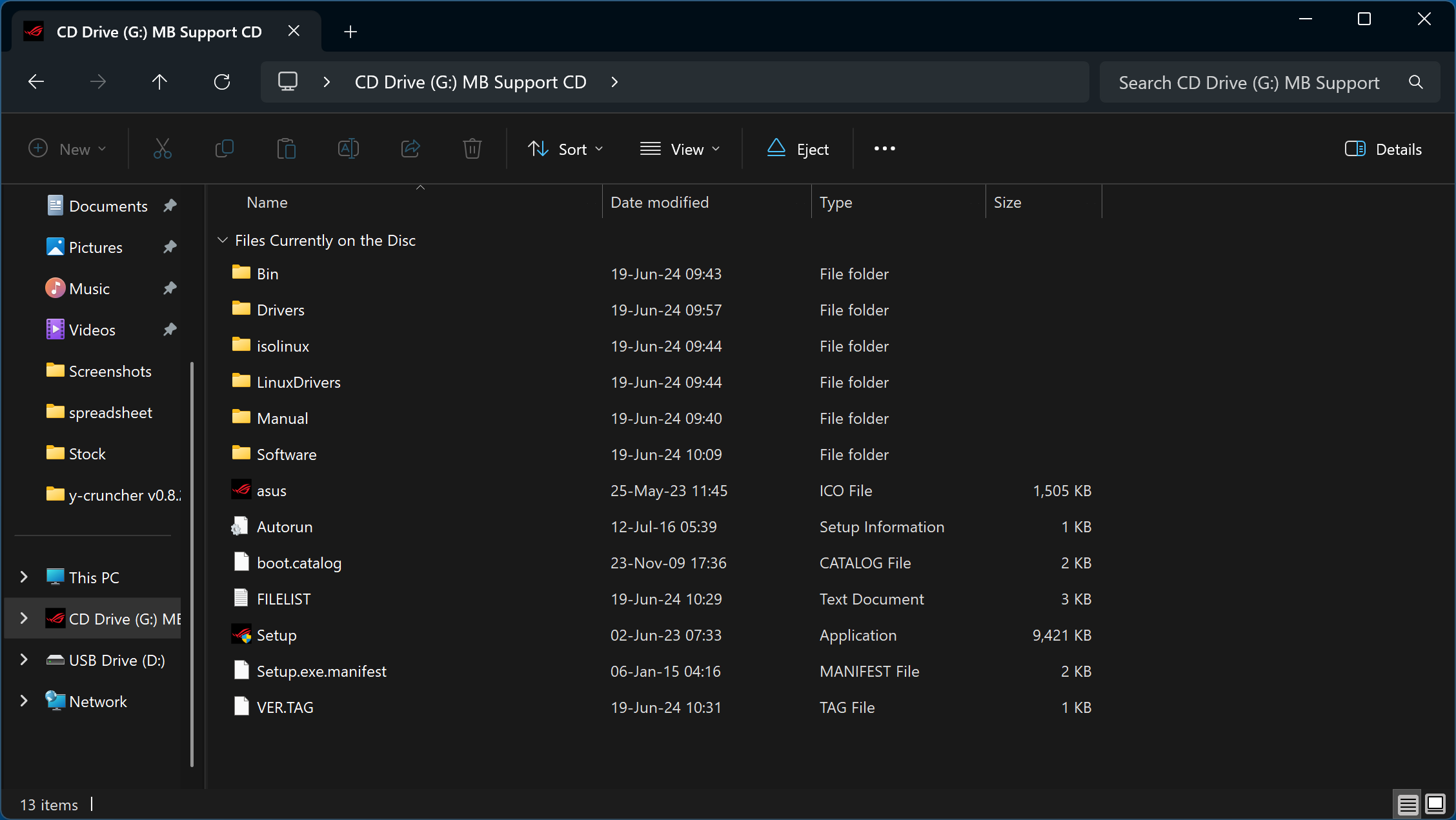Image resolution: width=1456 pixels, height=820 pixels.
Task: Go up one folder level arrow
Action: point(159,82)
